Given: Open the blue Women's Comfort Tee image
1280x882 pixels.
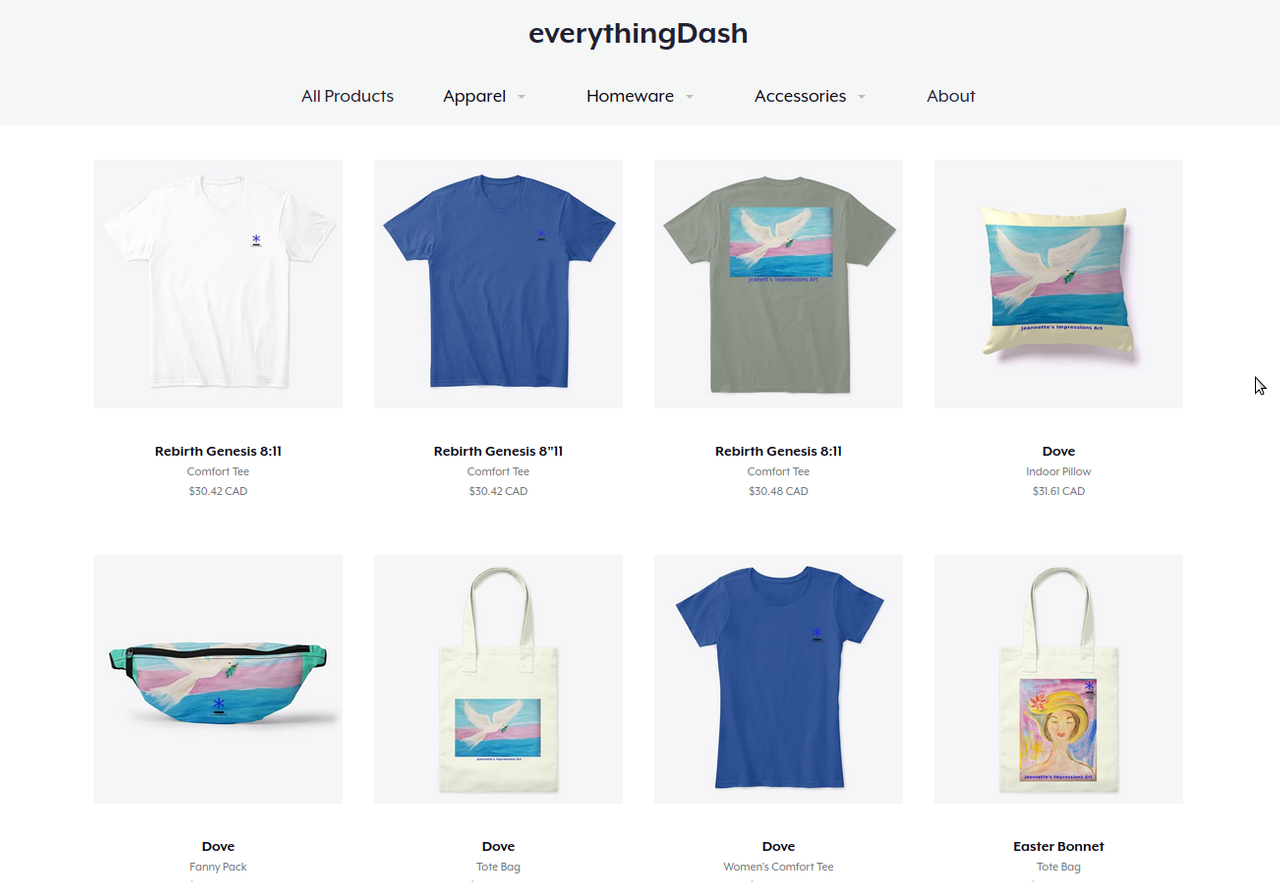Looking at the screenshot, I should [778, 679].
